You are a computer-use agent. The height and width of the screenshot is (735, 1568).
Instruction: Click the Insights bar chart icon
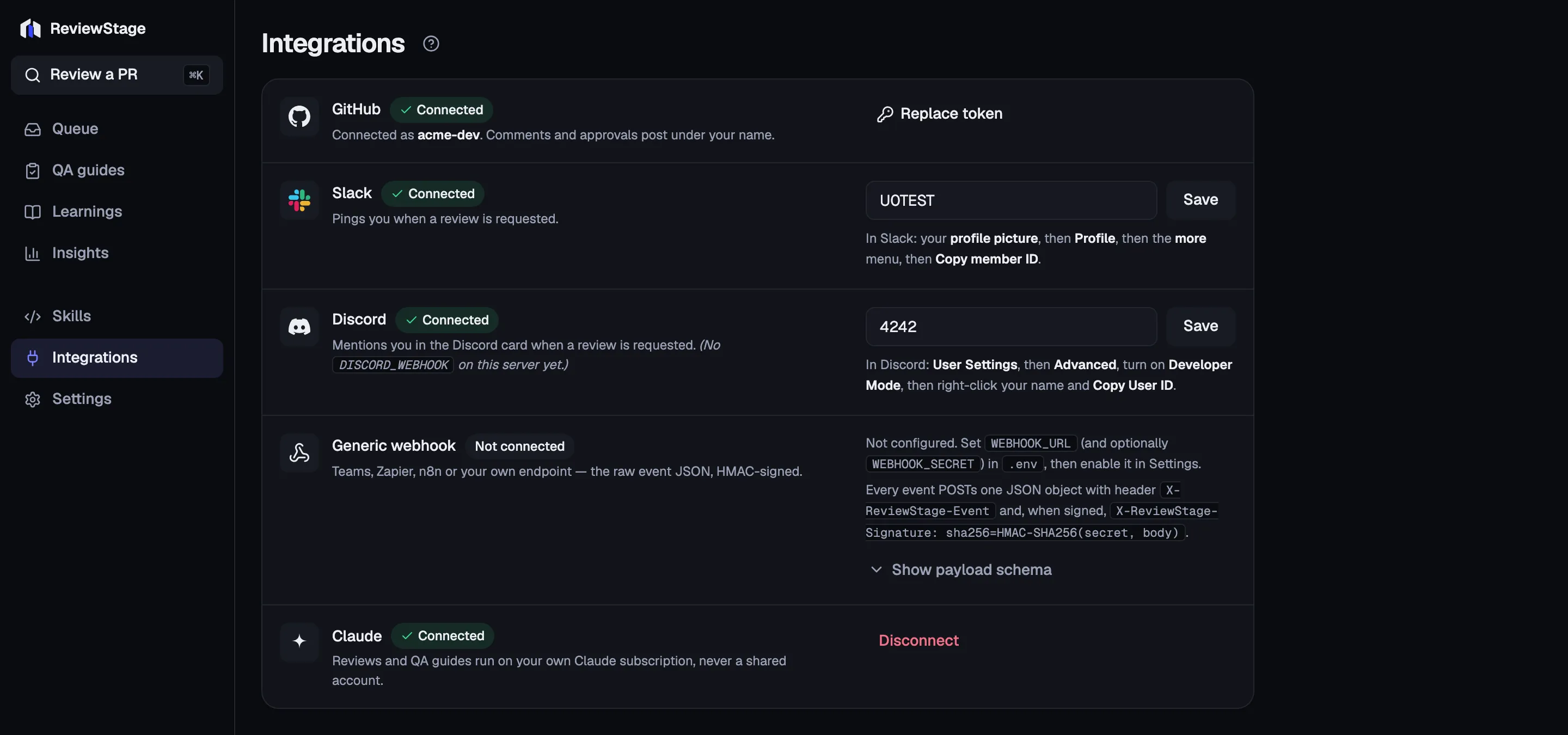32,253
